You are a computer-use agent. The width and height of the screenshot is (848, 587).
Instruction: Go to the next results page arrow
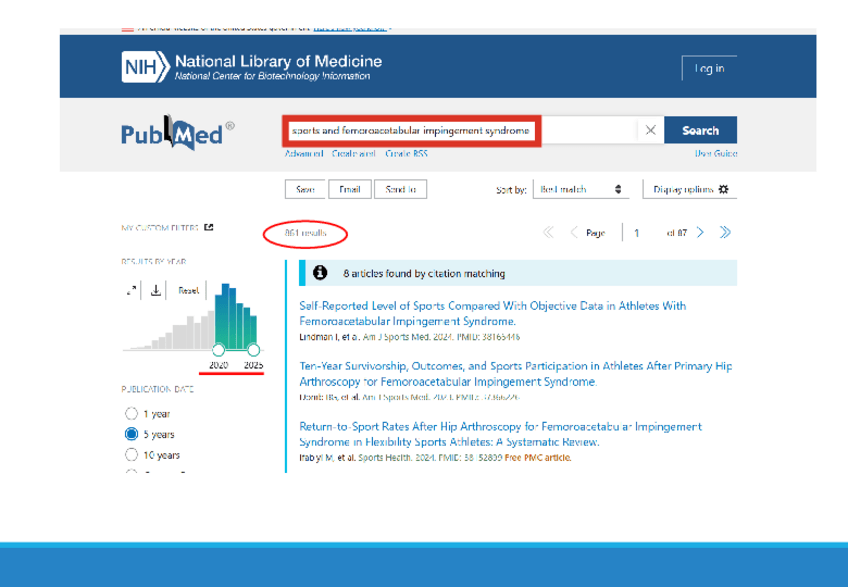pyautogui.click(x=701, y=233)
